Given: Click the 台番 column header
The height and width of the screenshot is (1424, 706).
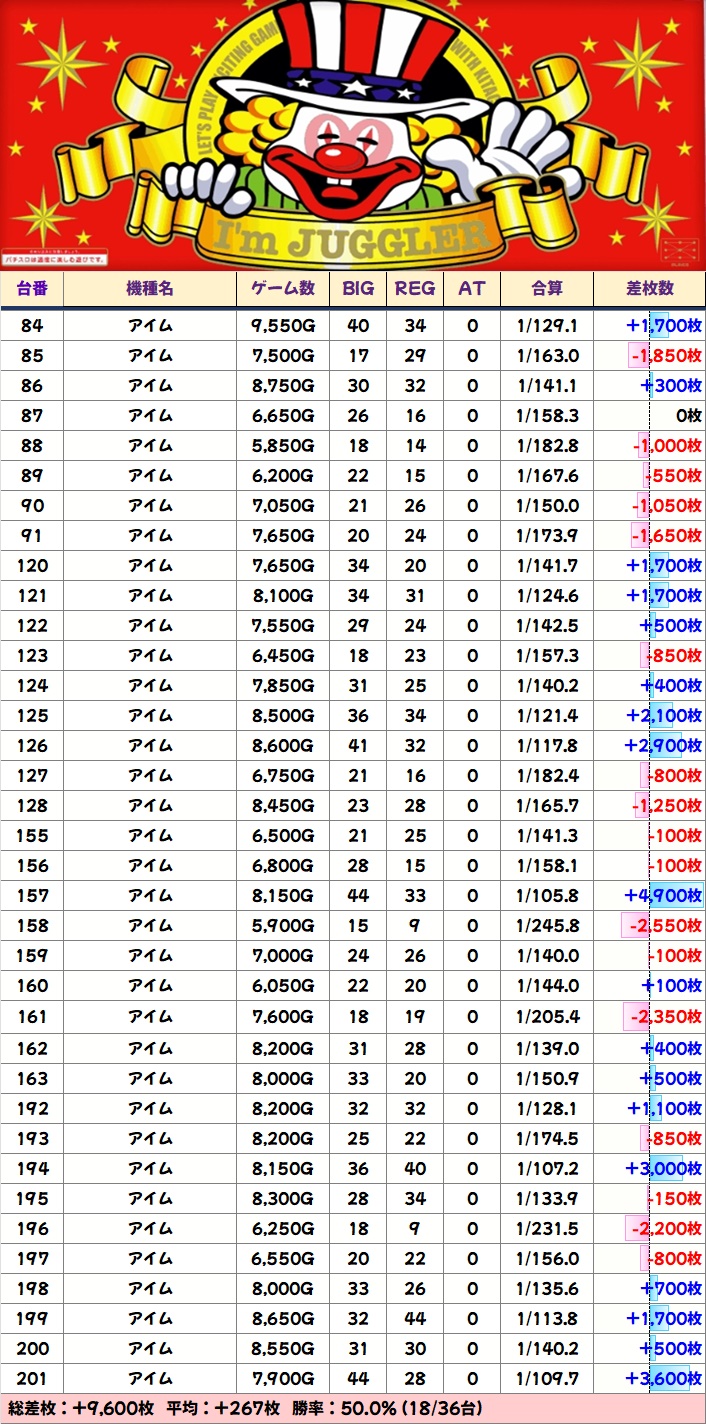Looking at the screenshot, I should (x=32, y=288).
